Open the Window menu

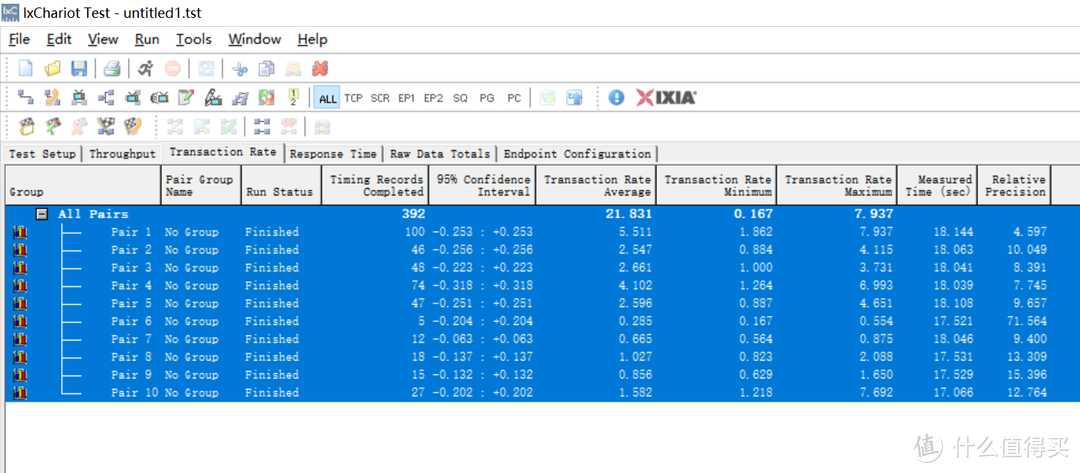pyautogui.click(x=254, y=39)
